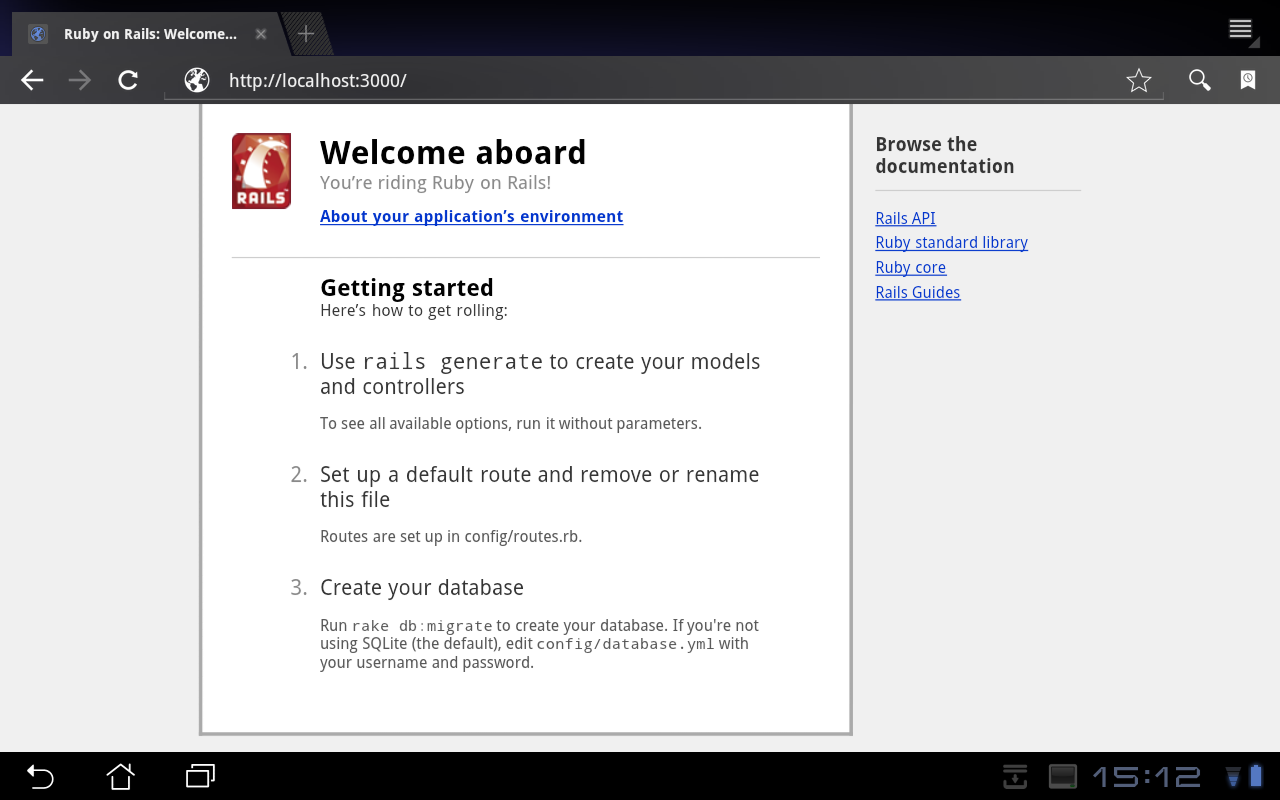The image size is (1280, 800).
Task: Open the browser menu icon
Action: pyautogui.click(x=1241, y=29)
